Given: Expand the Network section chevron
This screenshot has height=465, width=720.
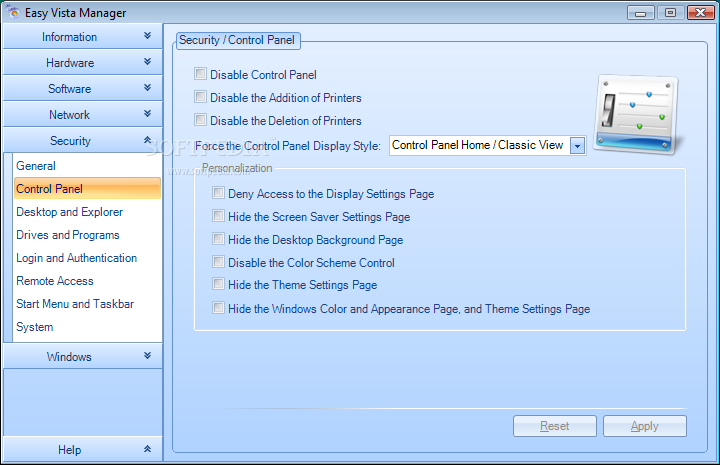Looking at the screenshot, I should [x=147, y=113].
